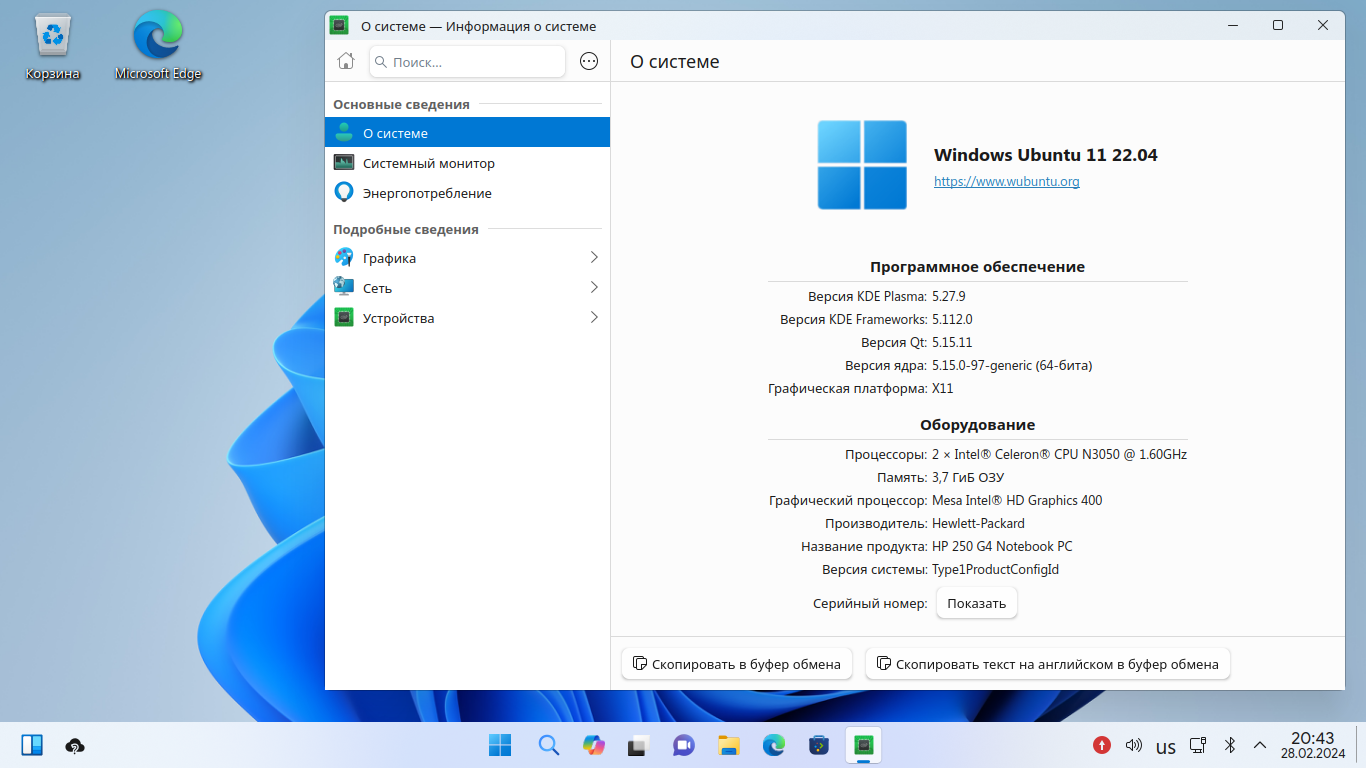Click the volume speaker tray icon
The image size is (1366, 768).
tap(1133, 745)
